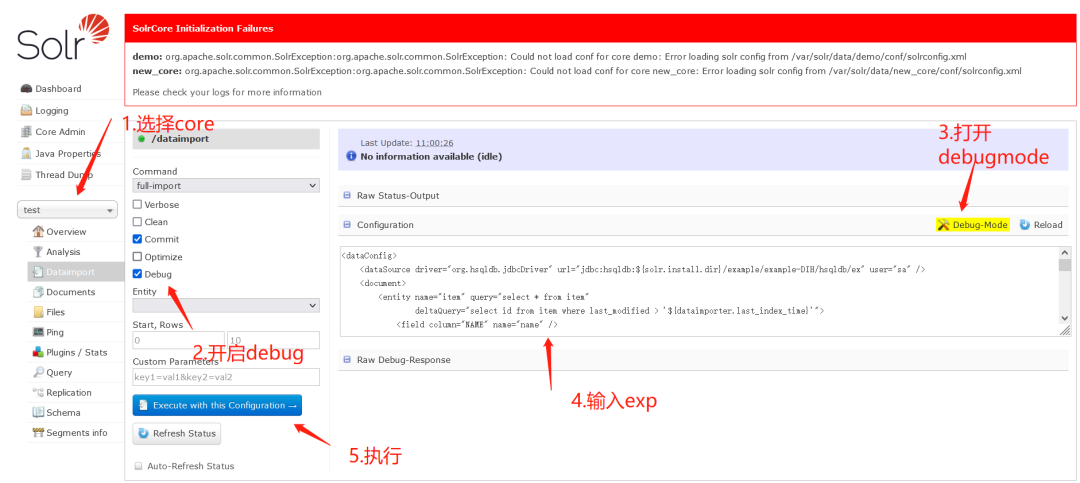This screenshot has height=483, width=1080.
Task: Click the /dataimport handler label
Action: (180, 138)
